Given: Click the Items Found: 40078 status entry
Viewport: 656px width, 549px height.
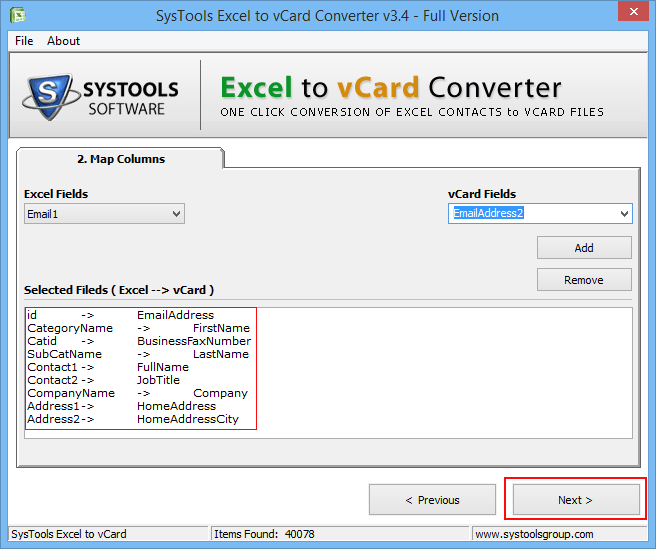Looking at the screenshot, I should [264, 534].
